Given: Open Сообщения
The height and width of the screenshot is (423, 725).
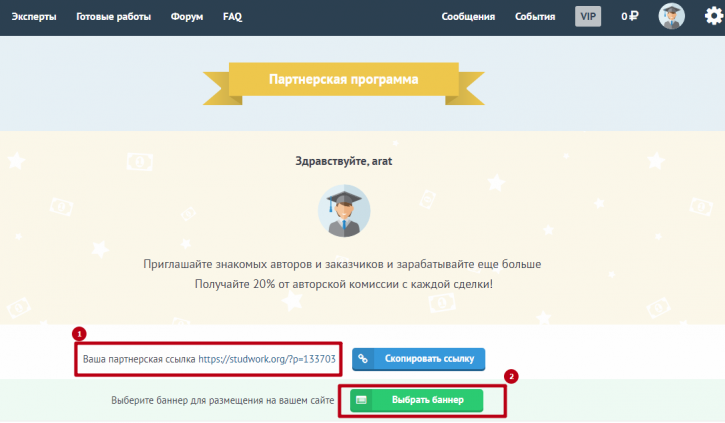Looking at the screenshot, I should [468, 17].
